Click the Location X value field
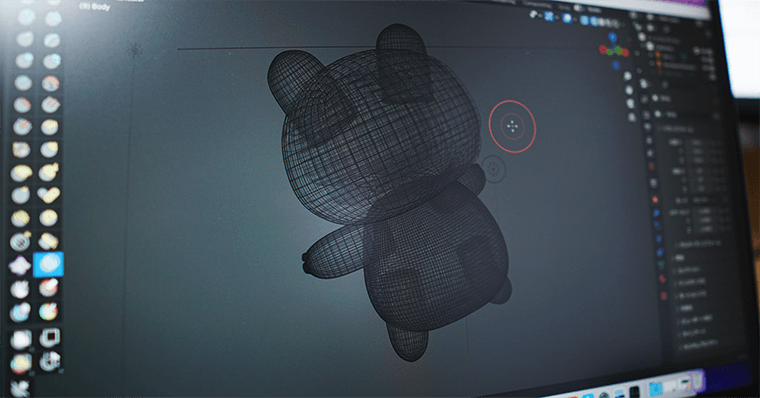 697,143
